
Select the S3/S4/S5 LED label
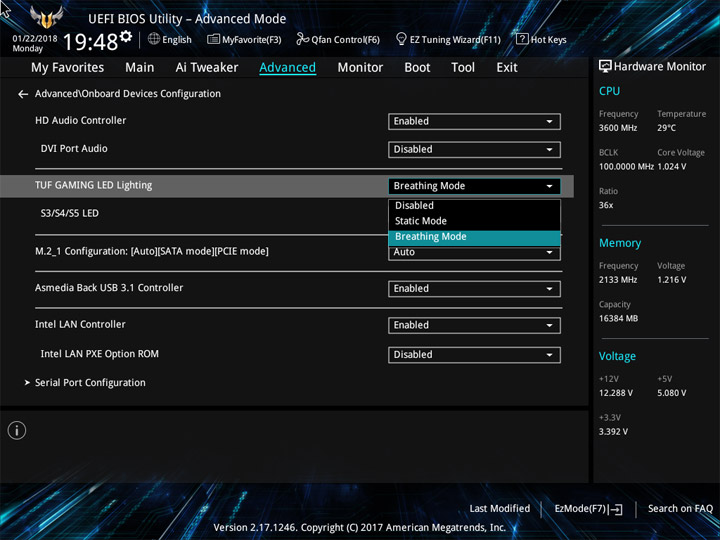[69, 214]
